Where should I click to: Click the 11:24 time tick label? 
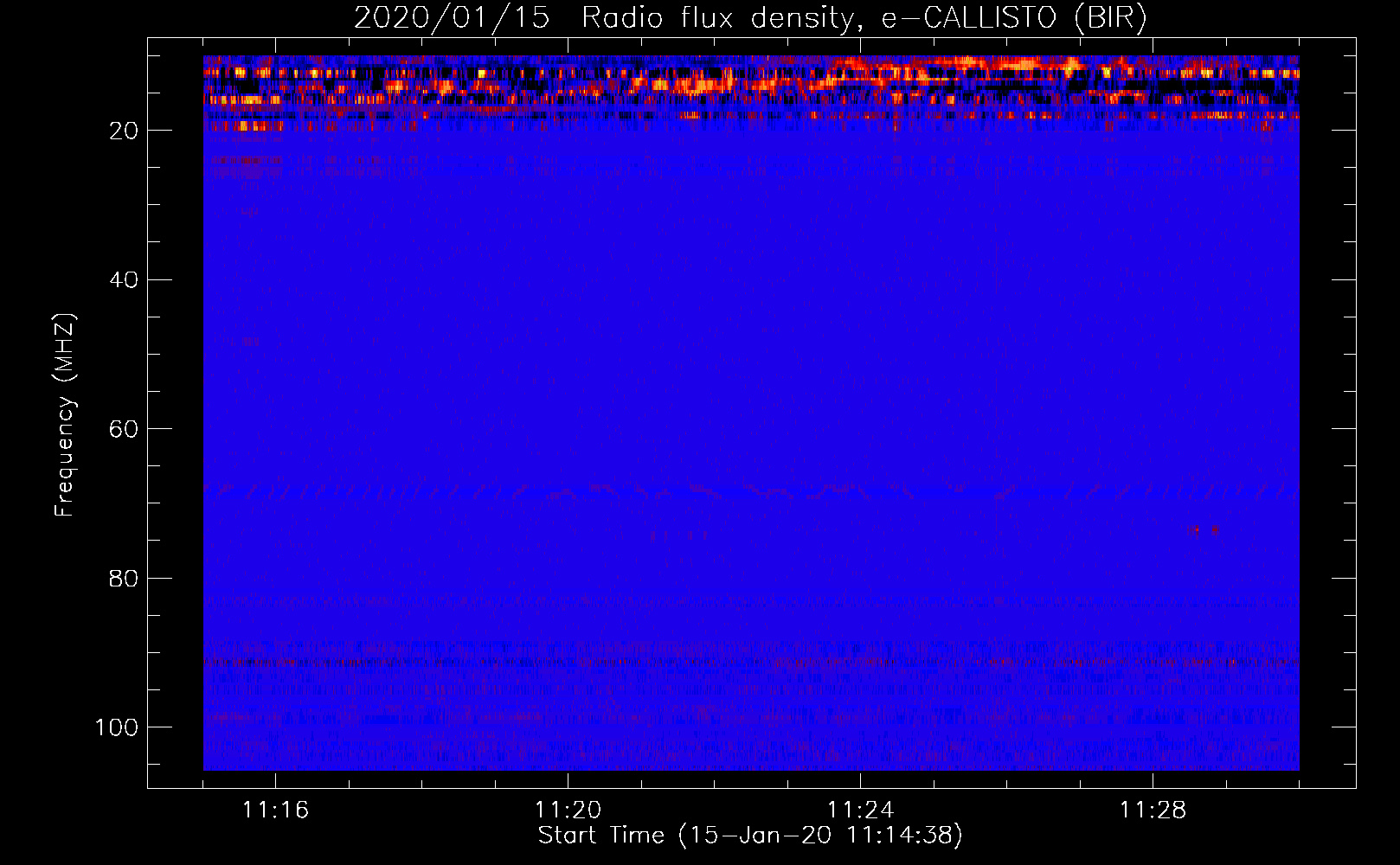[860, 811]
